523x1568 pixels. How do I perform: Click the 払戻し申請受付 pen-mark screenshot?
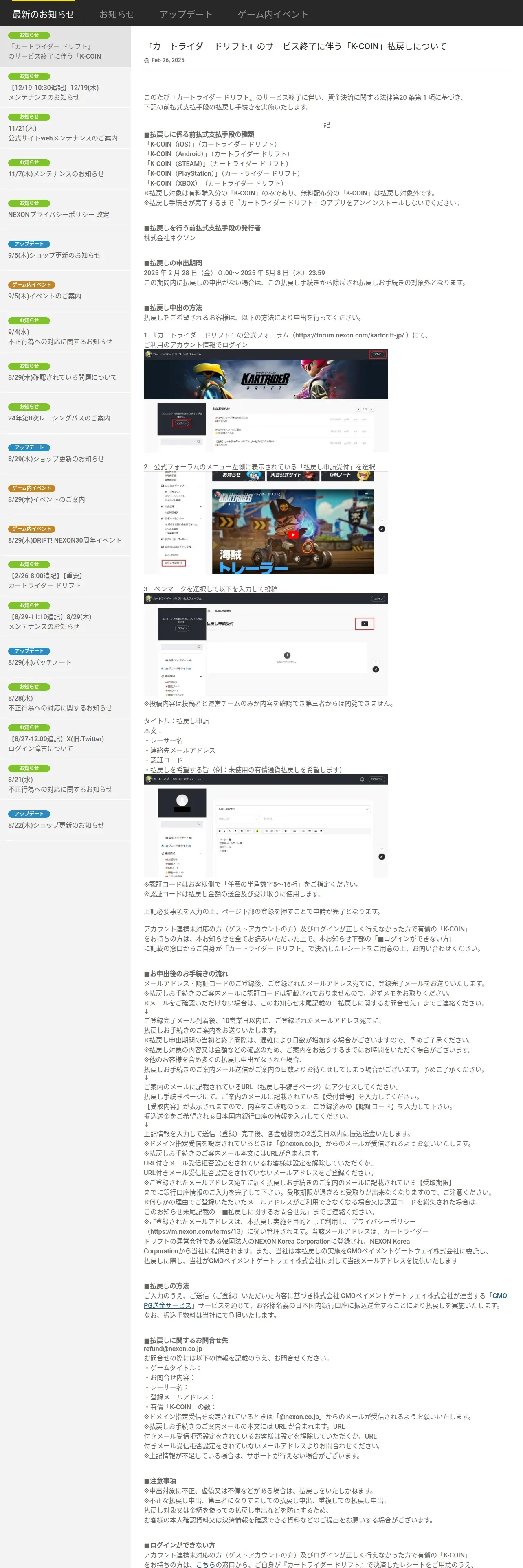[266, 645]
